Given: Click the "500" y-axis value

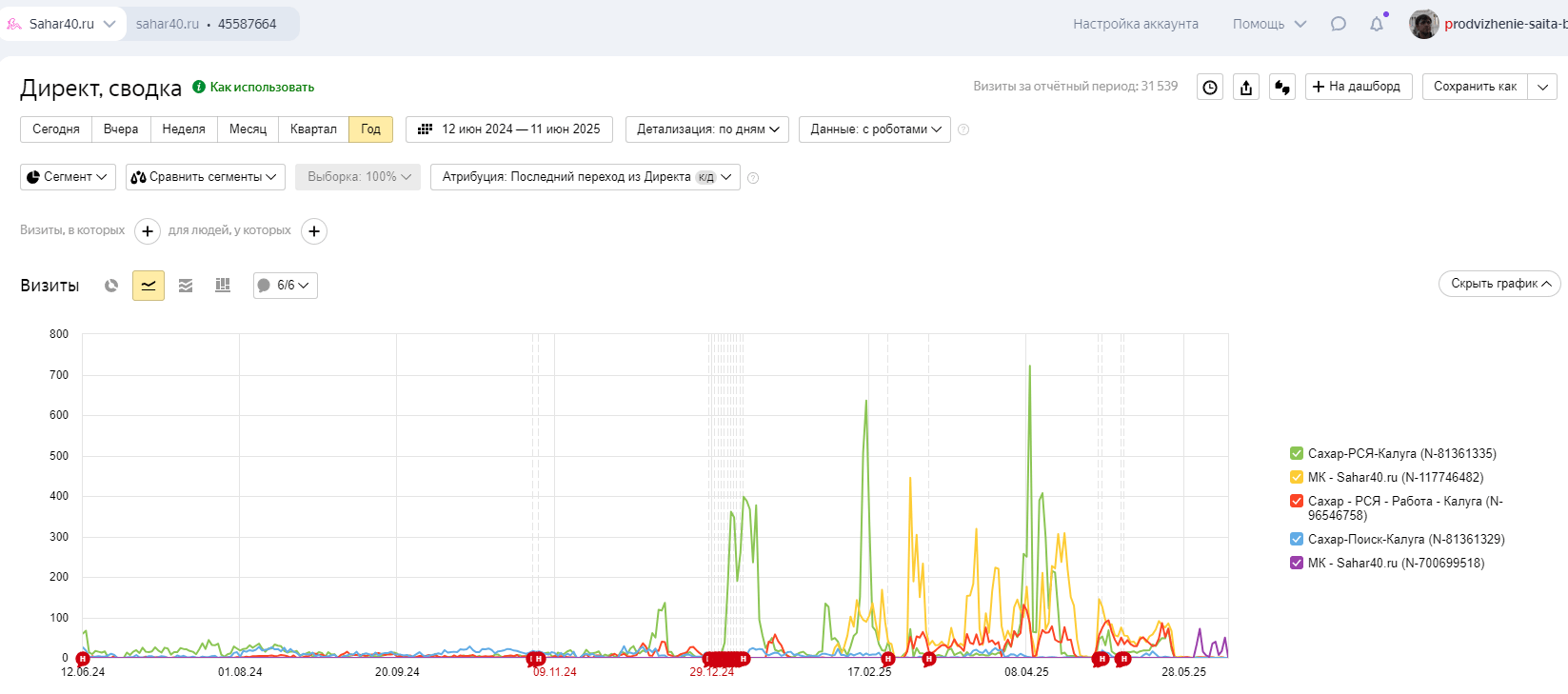Looking at the screenshot, I should tap(59, 456).
